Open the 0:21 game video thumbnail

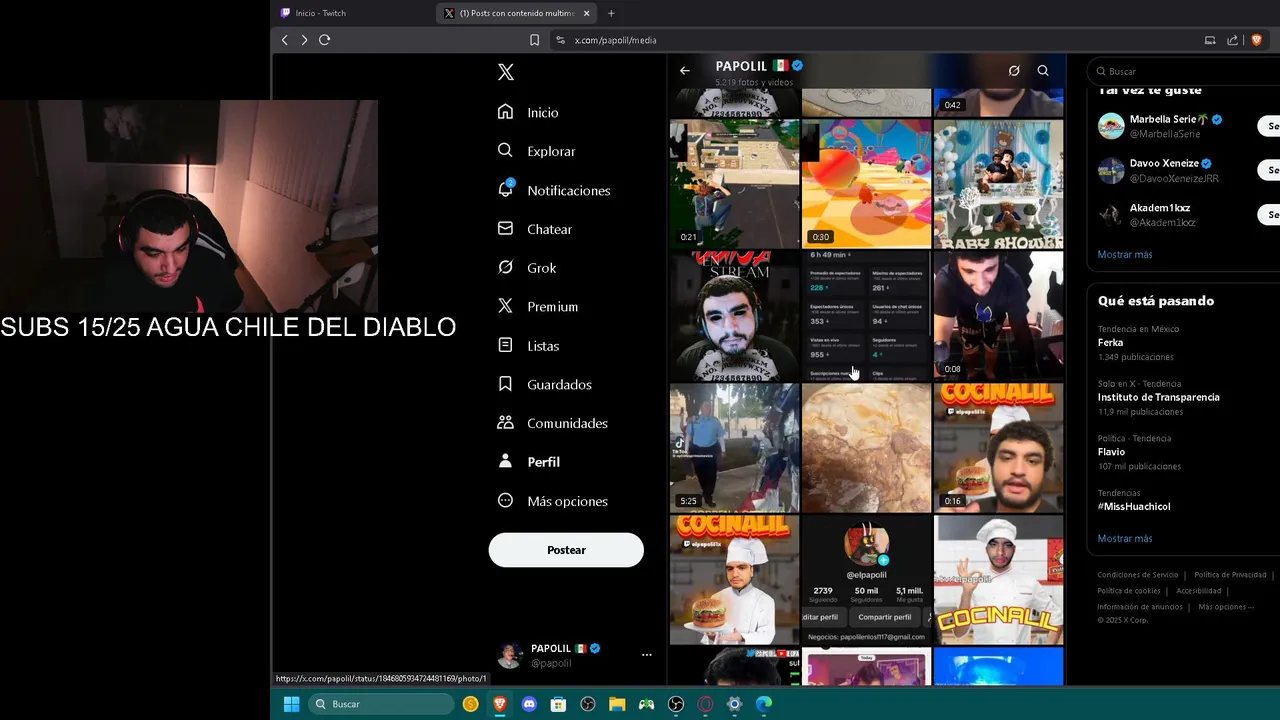[x=734, y=184]
